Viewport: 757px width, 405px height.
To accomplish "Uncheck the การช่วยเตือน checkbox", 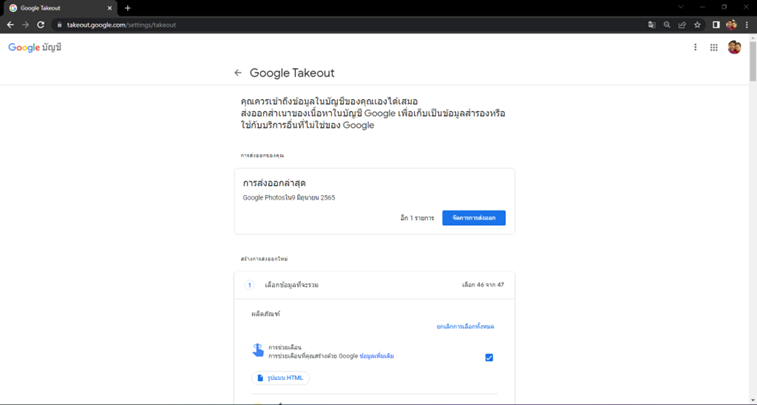I will click(x=489, y=357).
